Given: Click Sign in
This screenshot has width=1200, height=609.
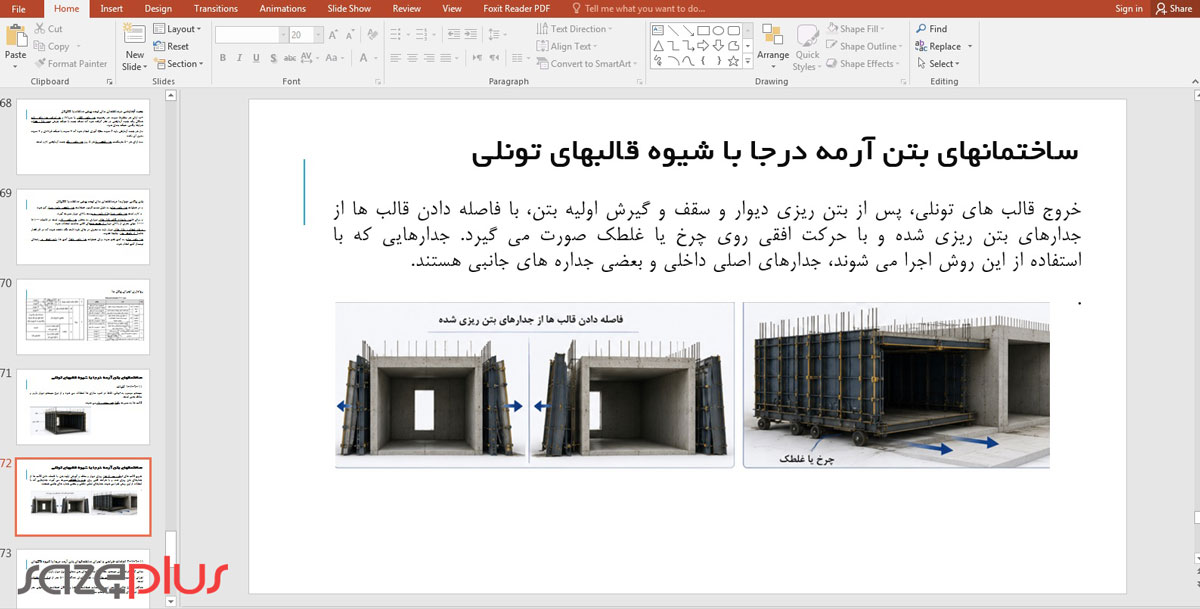Looking at the screenshot, I should click(1129, 8).
